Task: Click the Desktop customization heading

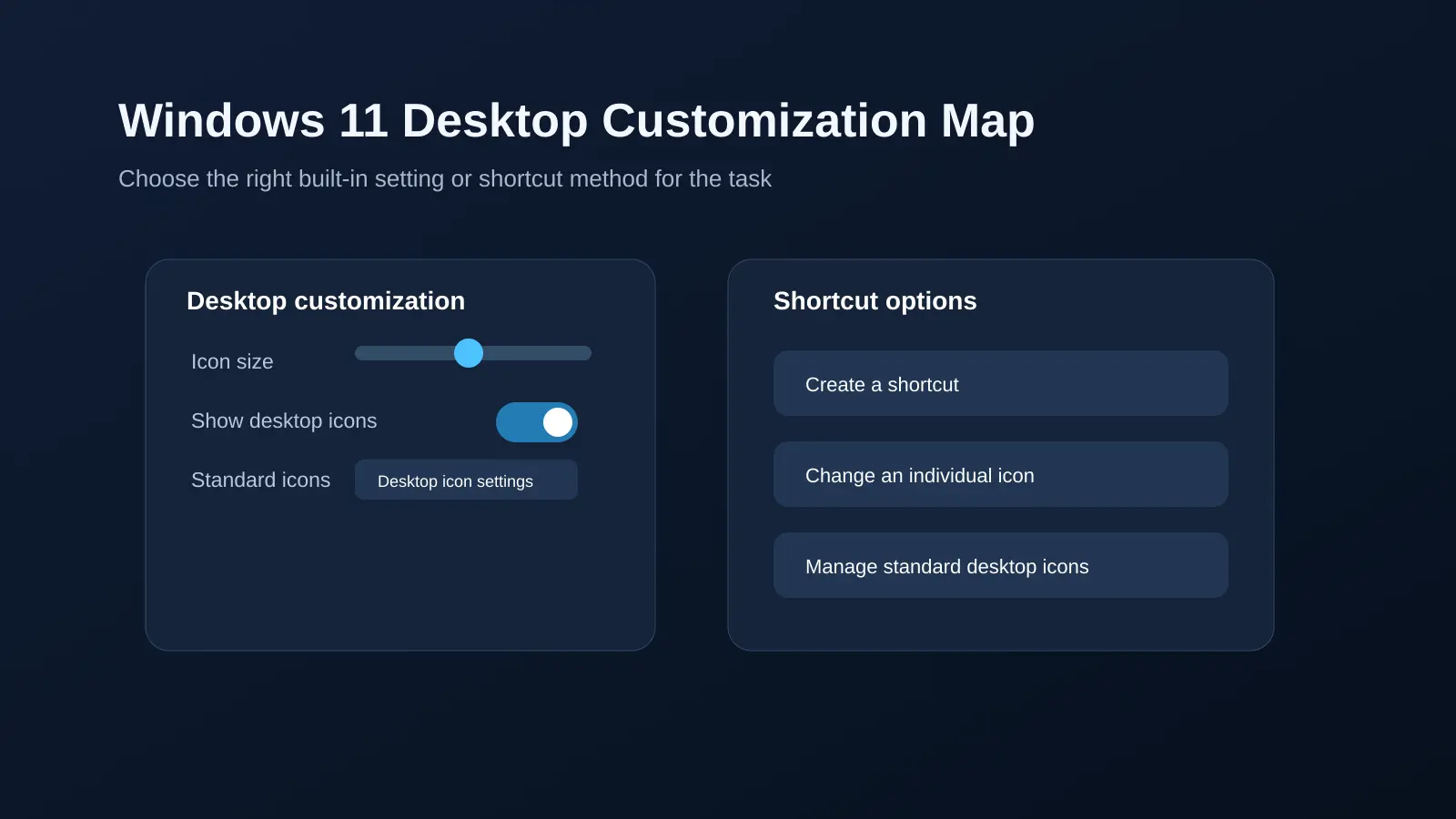Action: 326,301
